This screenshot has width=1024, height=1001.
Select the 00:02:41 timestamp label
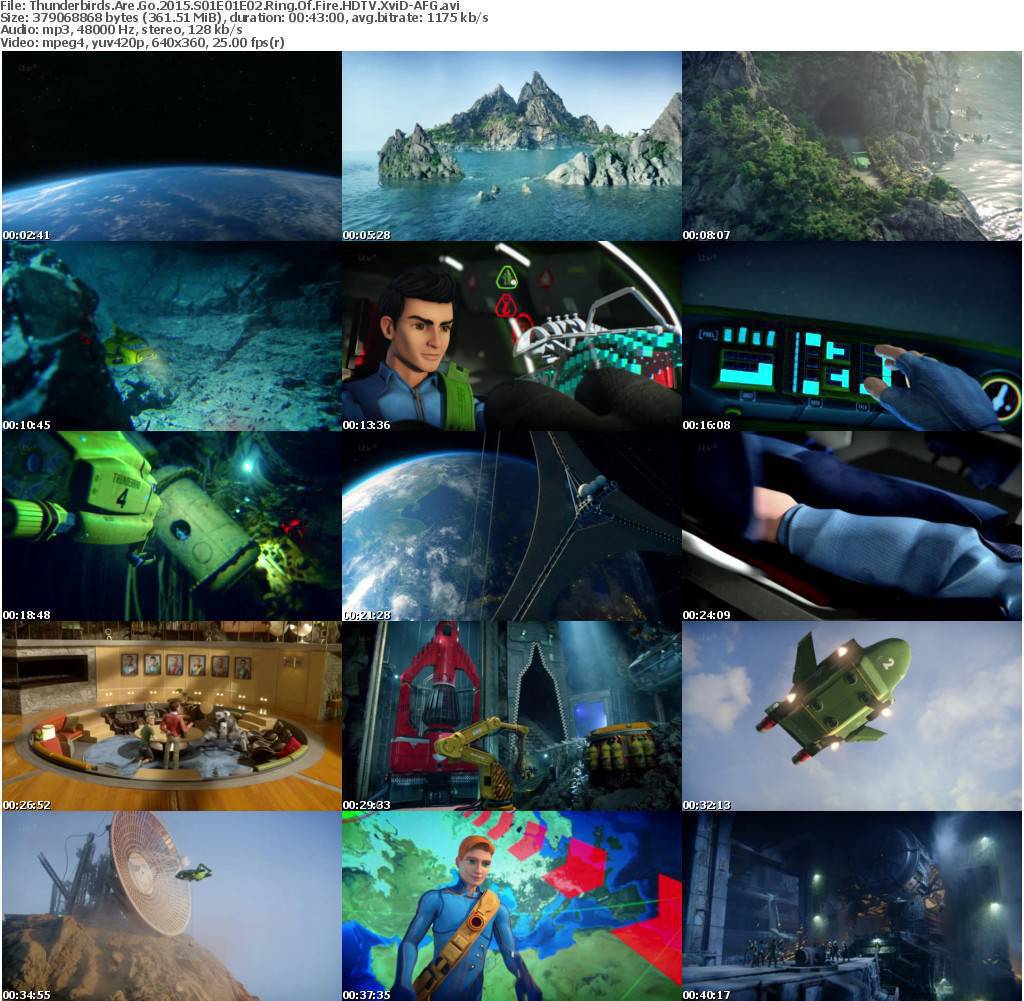(28, 233)
